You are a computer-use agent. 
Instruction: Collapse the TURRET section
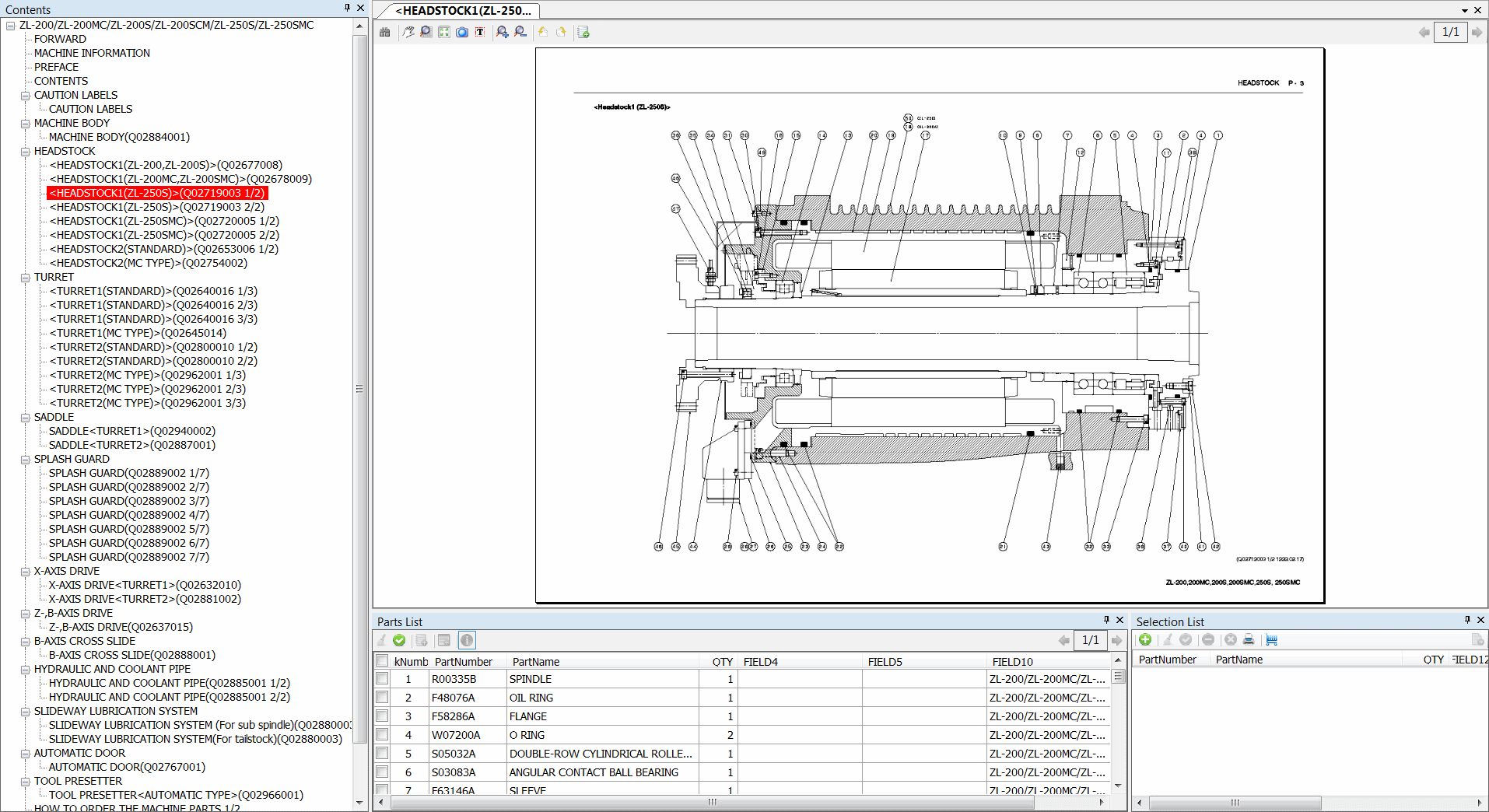click(26, 277)
